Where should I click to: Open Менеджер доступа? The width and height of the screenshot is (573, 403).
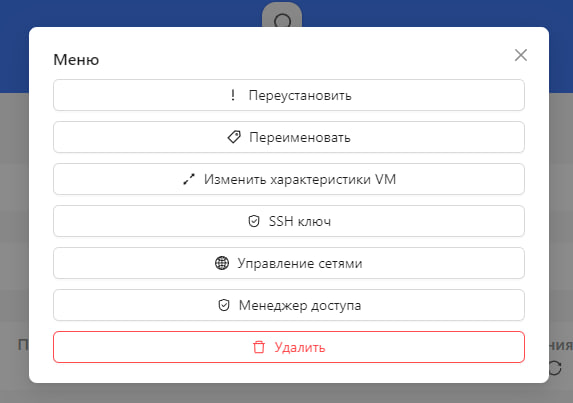click(x=289, y=305)
